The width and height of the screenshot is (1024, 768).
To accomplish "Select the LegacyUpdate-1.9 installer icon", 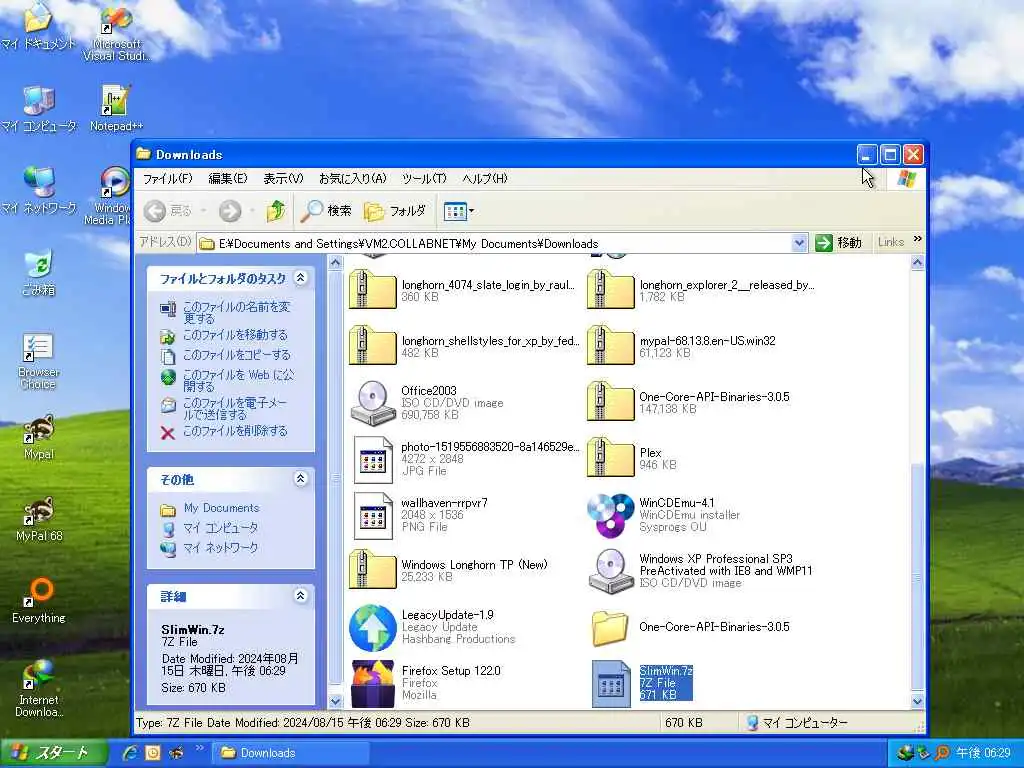I will point(372,627).
